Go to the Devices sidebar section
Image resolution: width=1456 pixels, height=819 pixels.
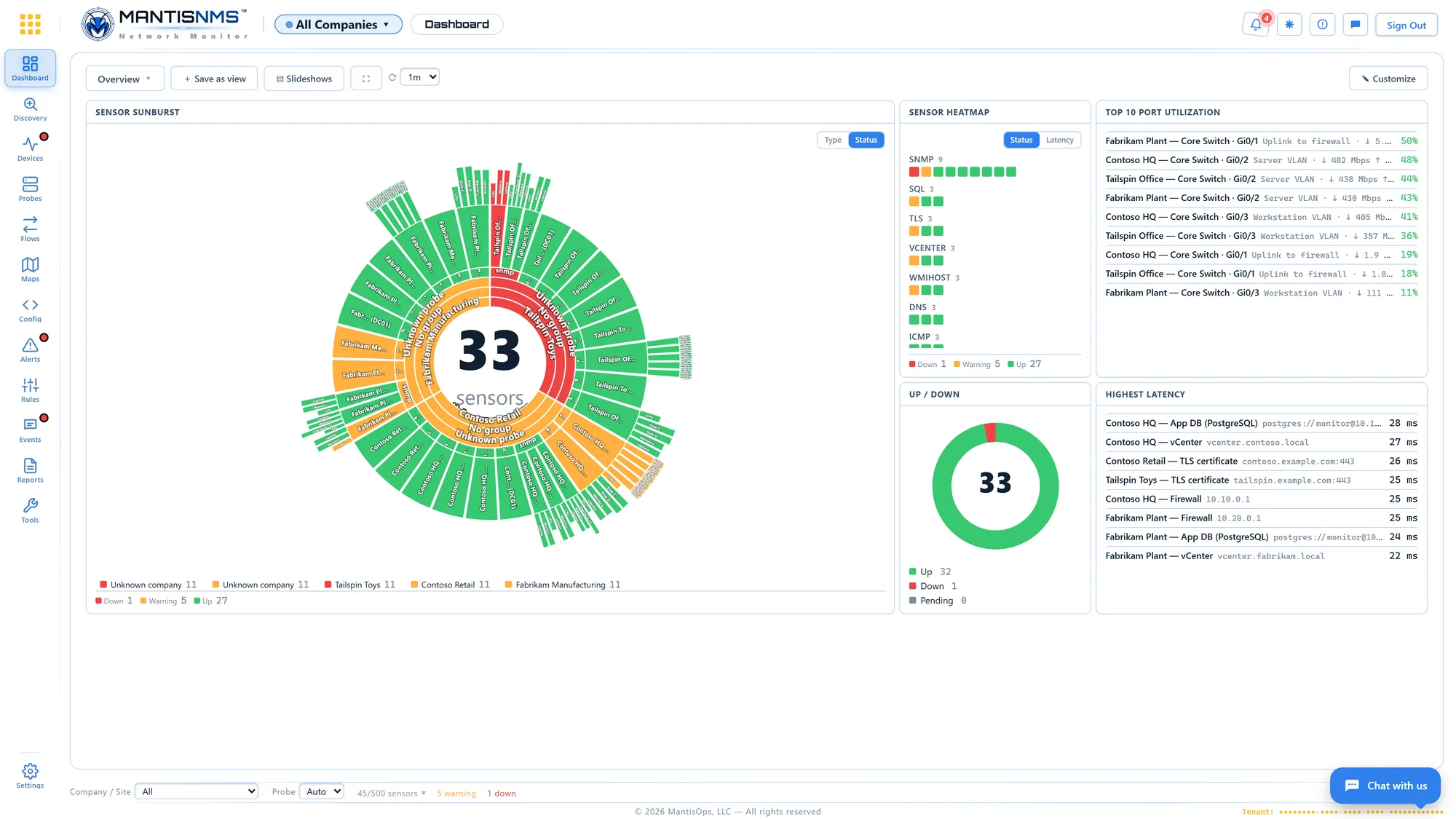click(x=30, y=149)
